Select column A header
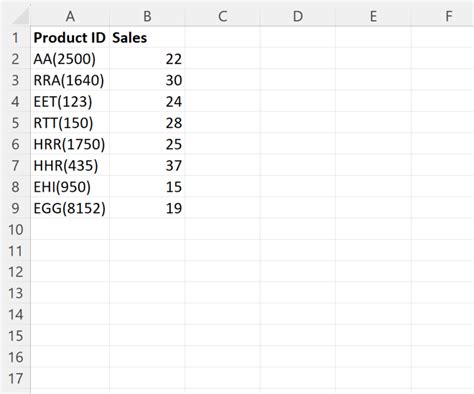This screenshot has width=474, height=394. (70, 16)
